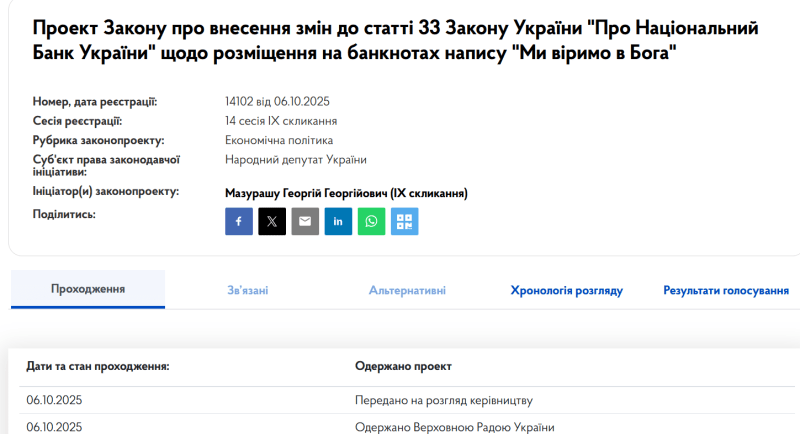
Task: Open the QR code share icon
Action: (404, 221)
